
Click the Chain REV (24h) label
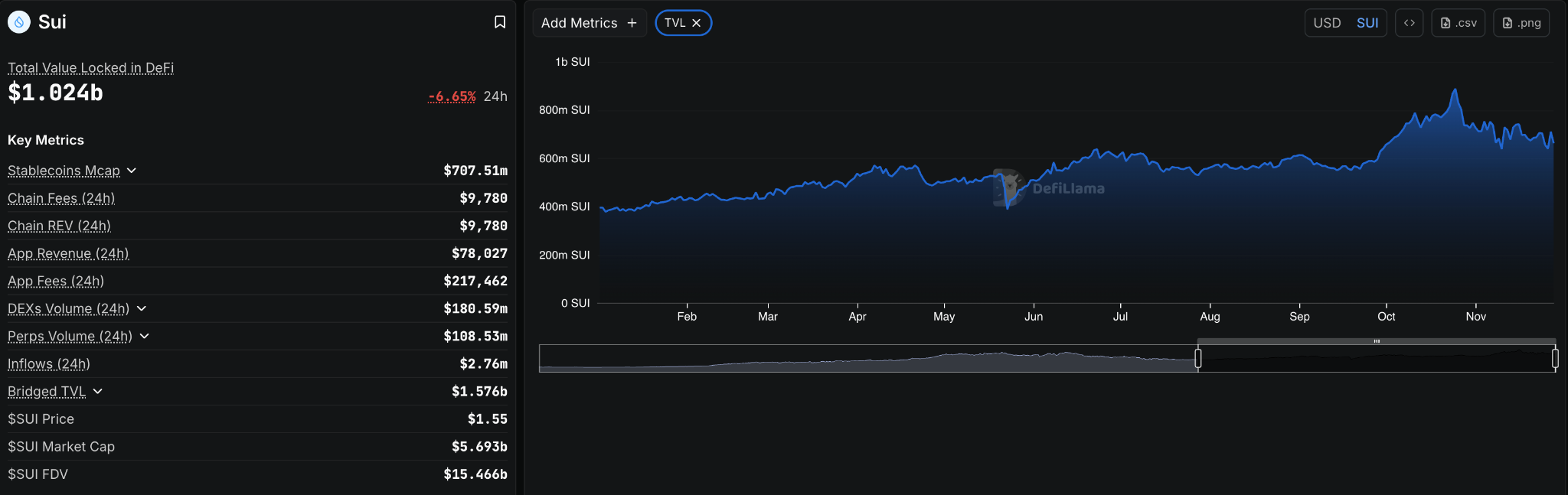(x=59, y=226)
